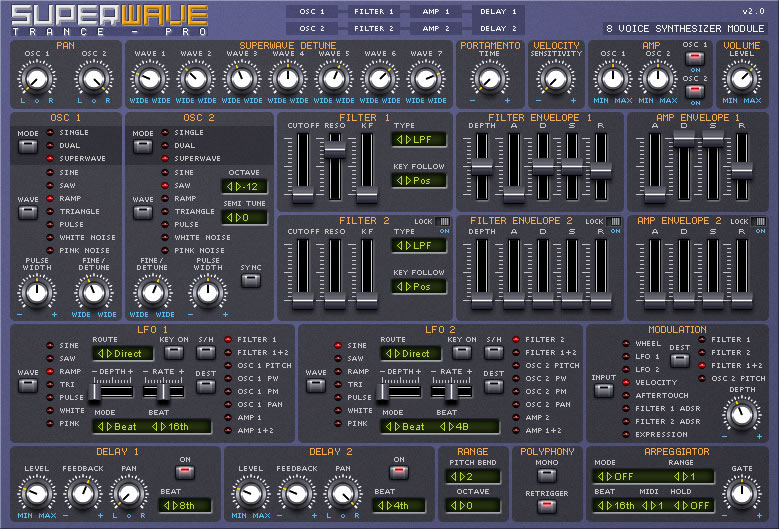The image size is (779, 529).
Task: Click the Velocity Sensitivity knob
Action: pyautogui.click(x=555, y=79)
